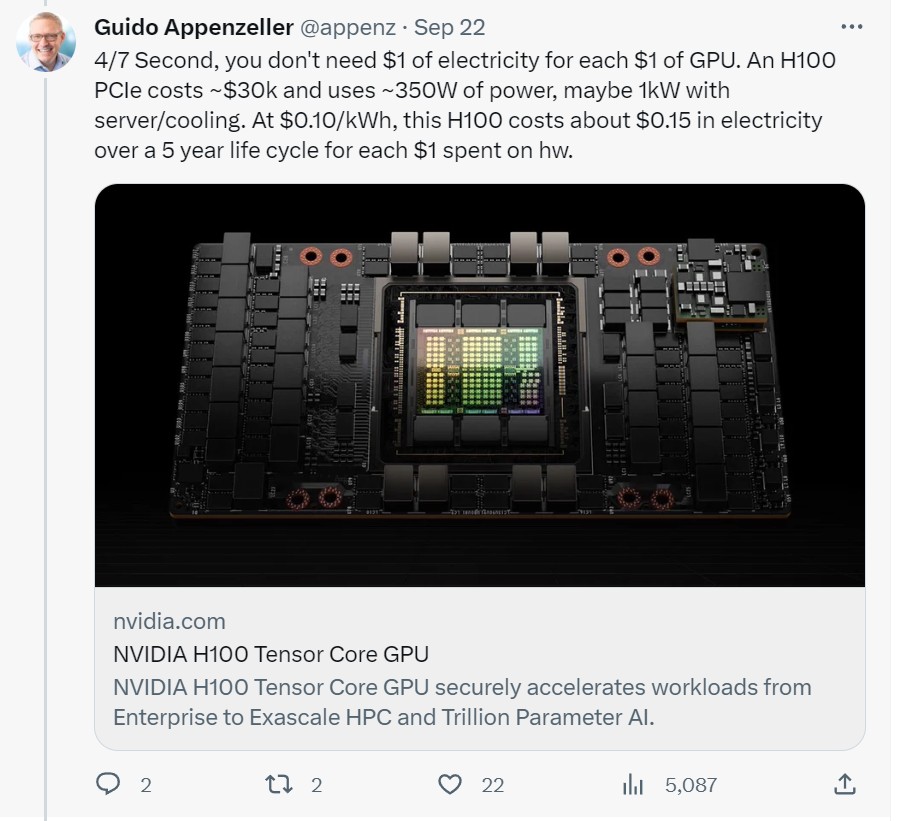The image size is (899, 821).
Task: Open the view analytics bar chart icon
Action: [633, 784]
